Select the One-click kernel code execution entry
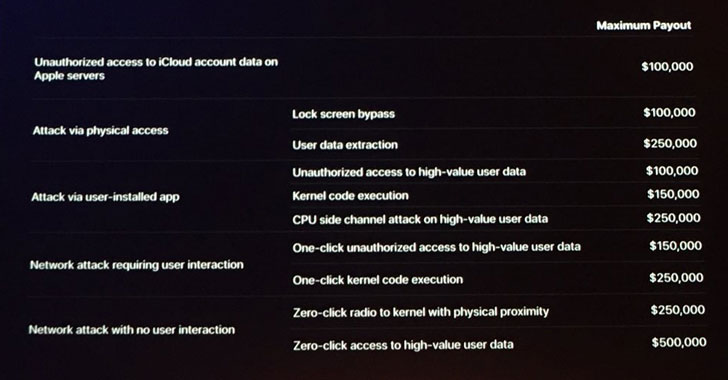 [x=378, y=280]
